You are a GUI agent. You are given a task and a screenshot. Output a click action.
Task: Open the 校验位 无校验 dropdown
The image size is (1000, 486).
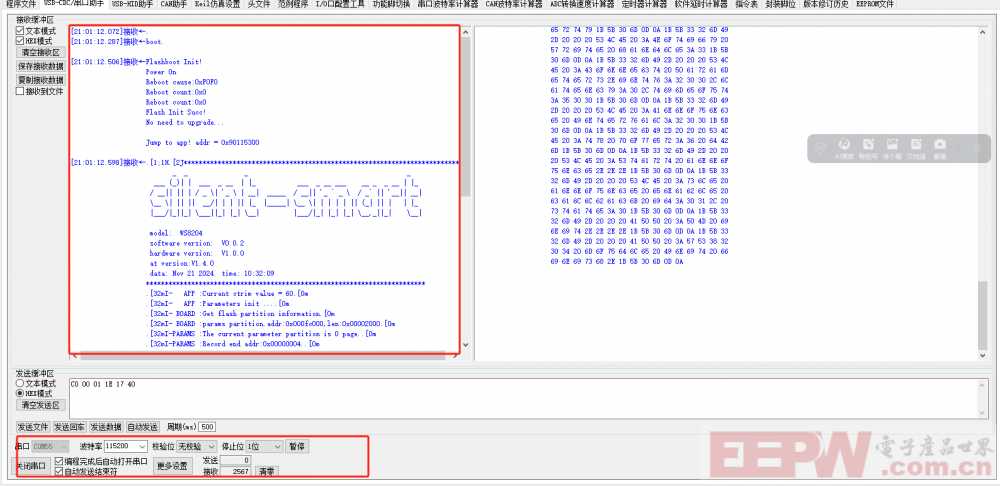pyautogui.click(x=196, y=446)
